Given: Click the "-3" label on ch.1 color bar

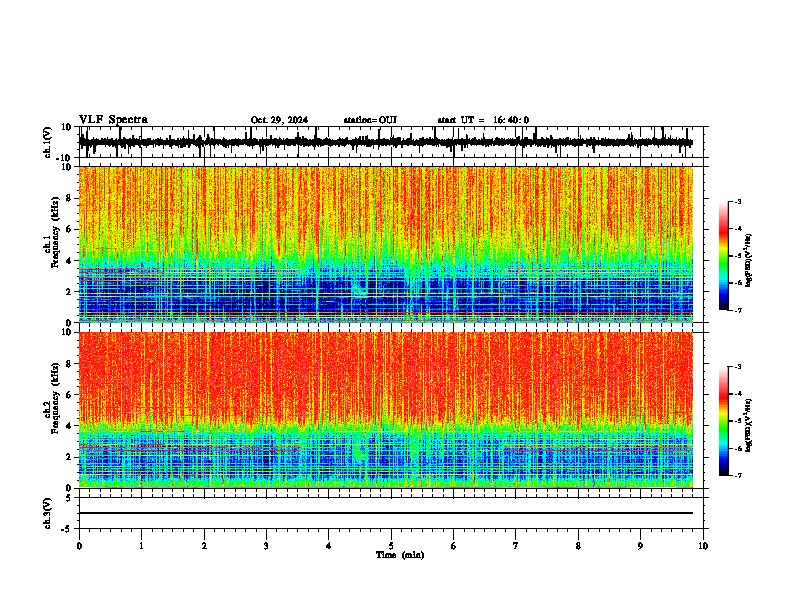Looking at the screenshot, I should click(x=738, y=201).
